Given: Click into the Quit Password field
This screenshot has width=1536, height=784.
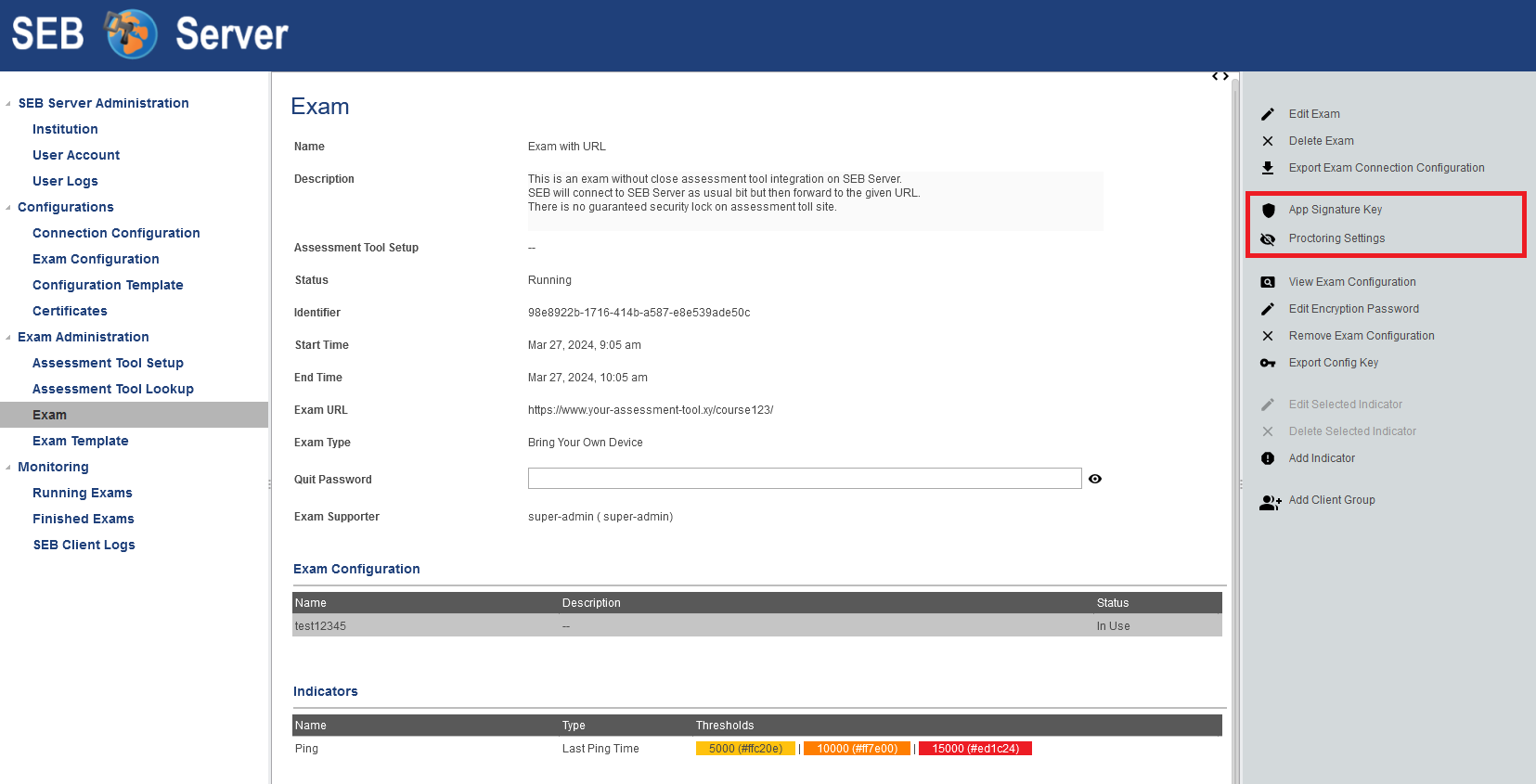Looking at the screenshot, I should (x=804, y=479).
